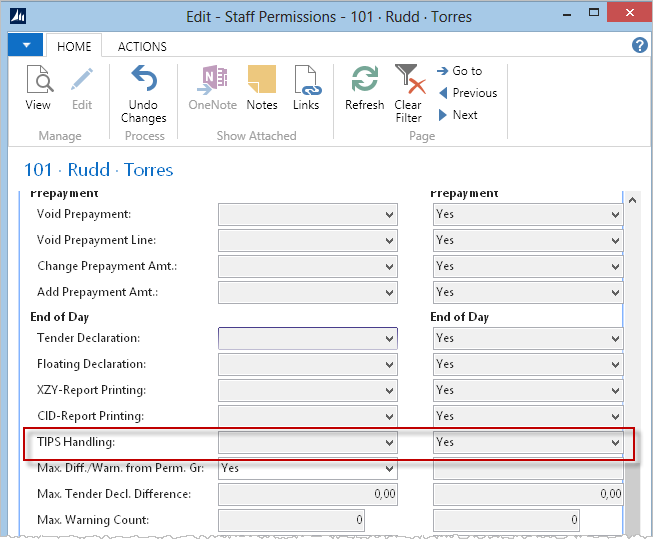Open help with the question mark icon
654x541 pixels.
(x=640, y=46)
